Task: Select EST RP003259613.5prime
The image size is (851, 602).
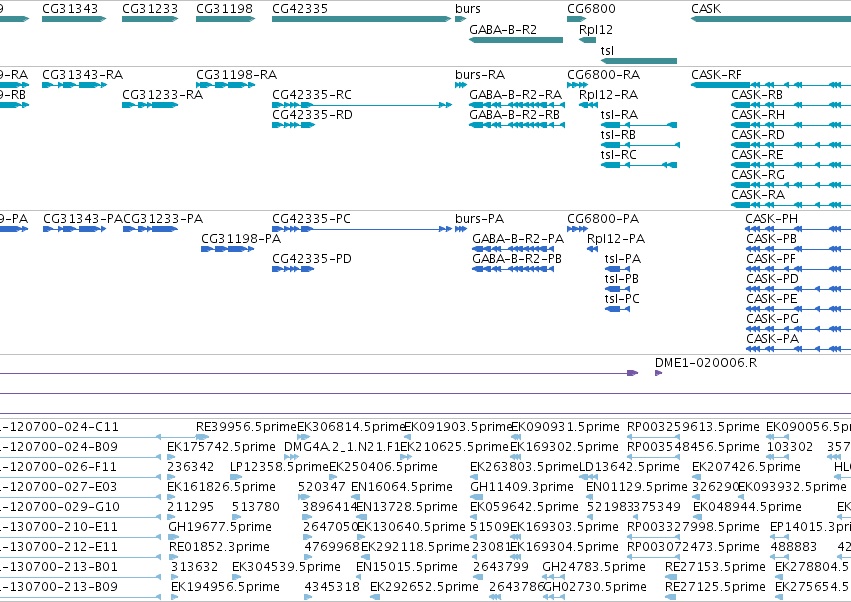Action: coord(653,437)
